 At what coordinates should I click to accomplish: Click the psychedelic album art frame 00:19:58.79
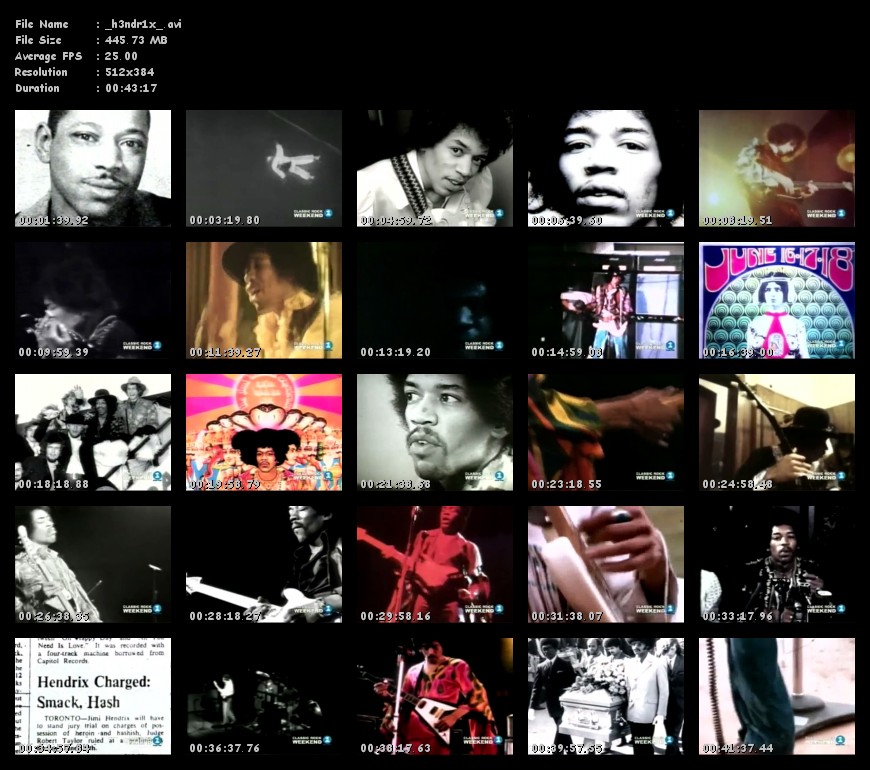(264, 432)
